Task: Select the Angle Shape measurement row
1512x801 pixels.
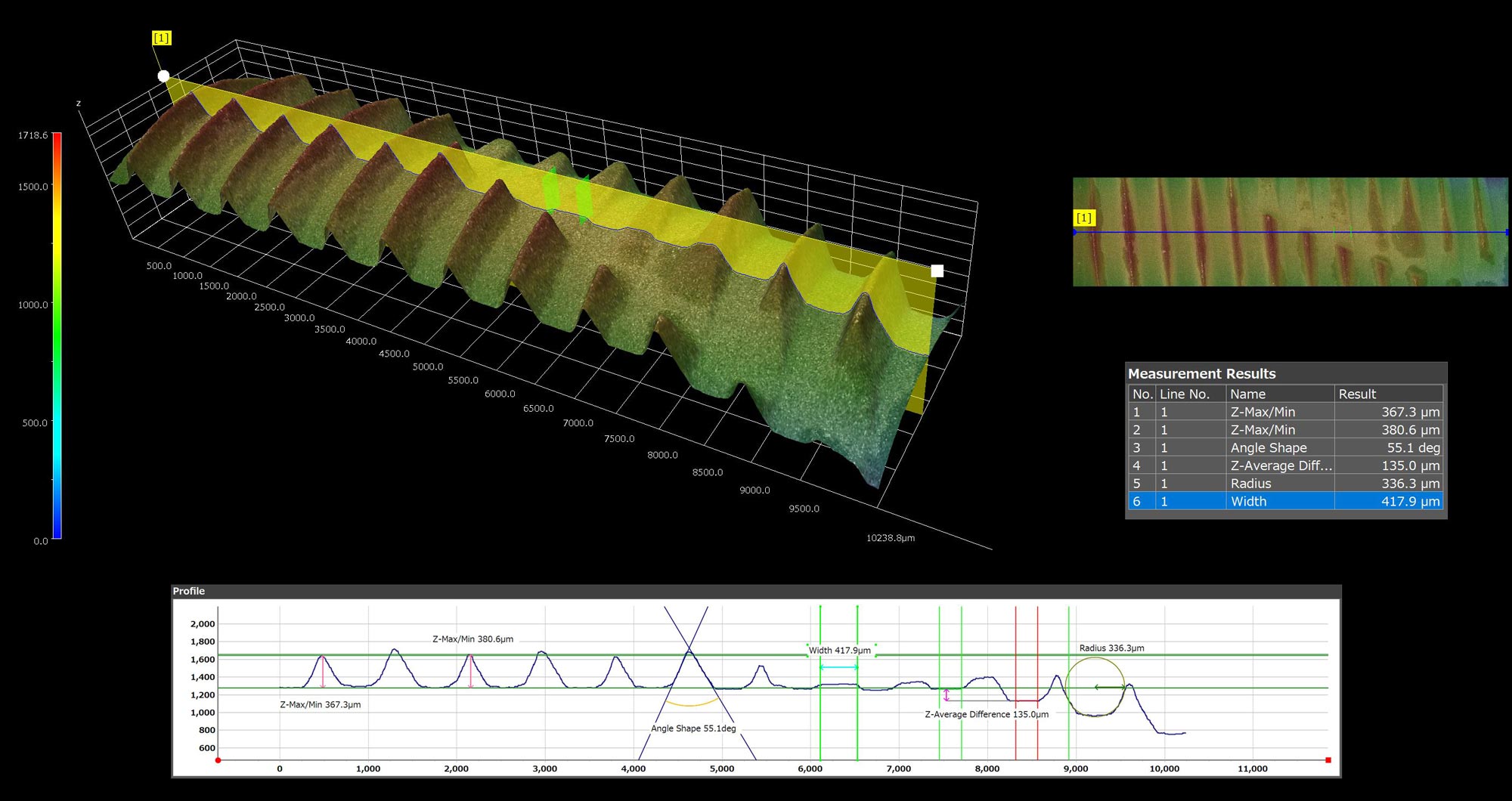Action: 1285,447
